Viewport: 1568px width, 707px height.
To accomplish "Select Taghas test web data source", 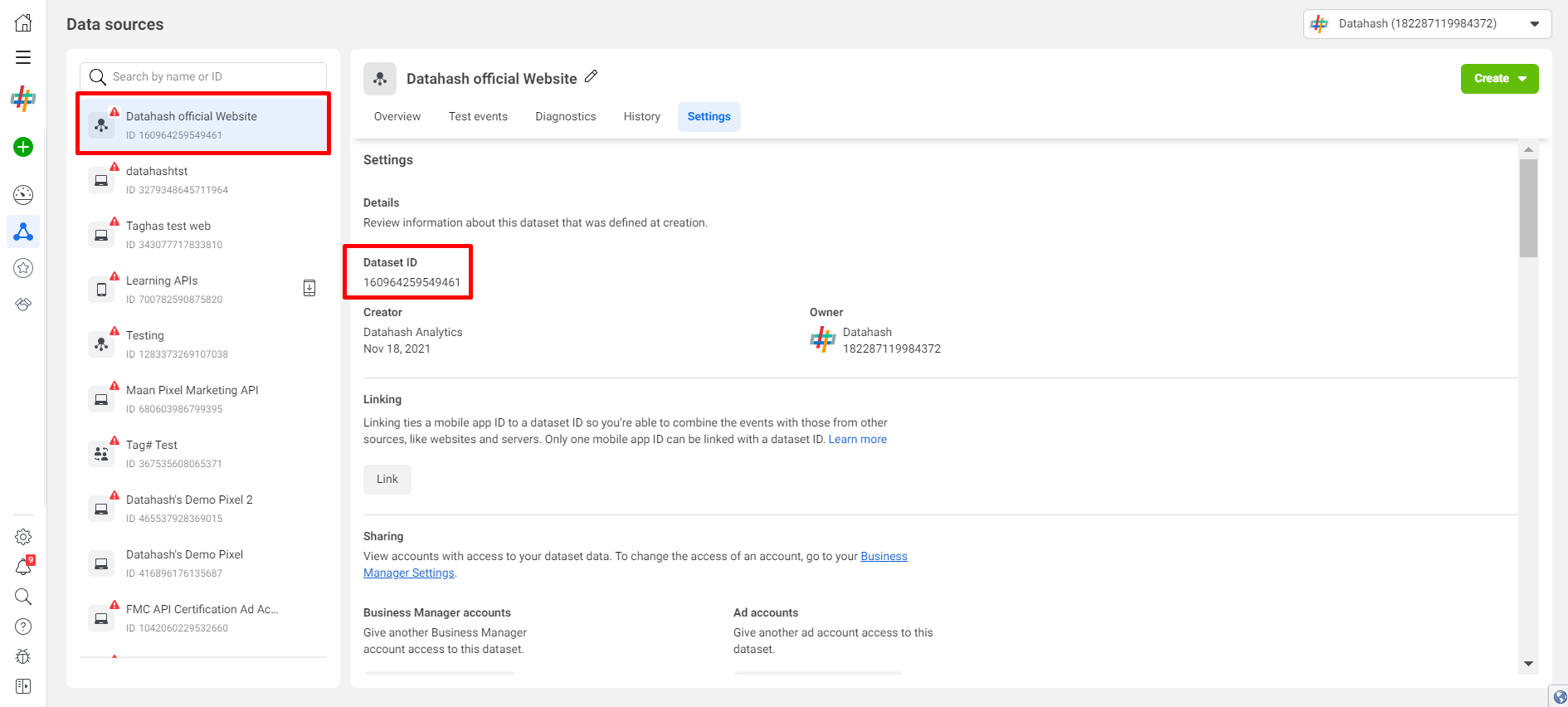I will tap(203, 234).
